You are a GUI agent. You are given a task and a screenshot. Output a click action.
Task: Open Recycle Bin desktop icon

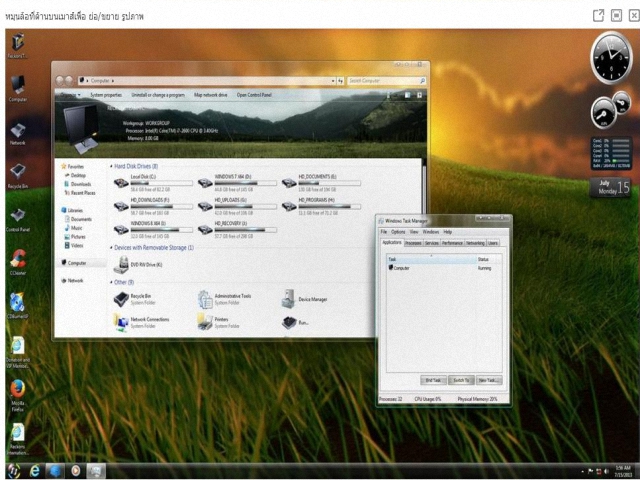point(18,176)
